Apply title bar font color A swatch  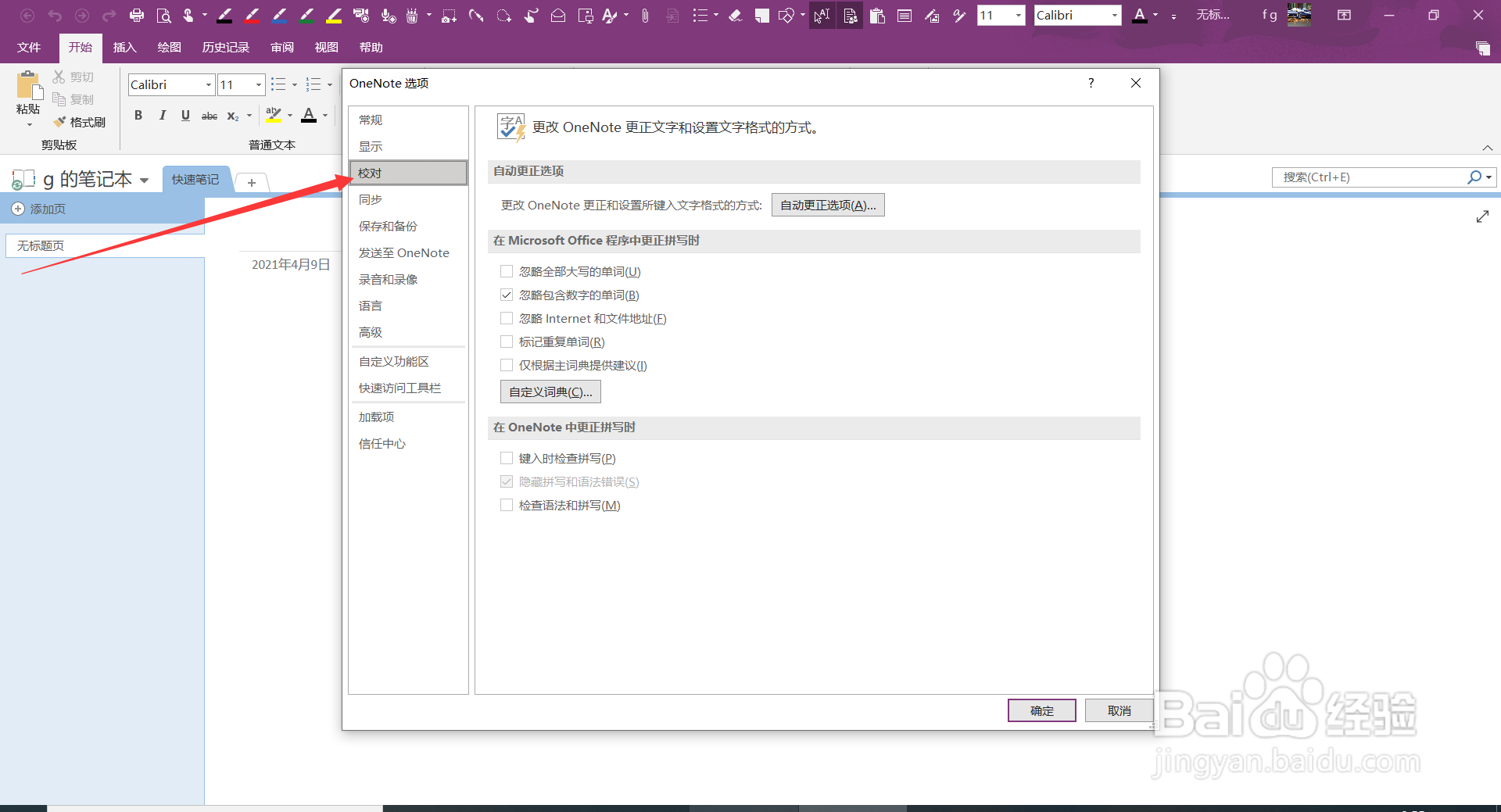[1140, 15]
